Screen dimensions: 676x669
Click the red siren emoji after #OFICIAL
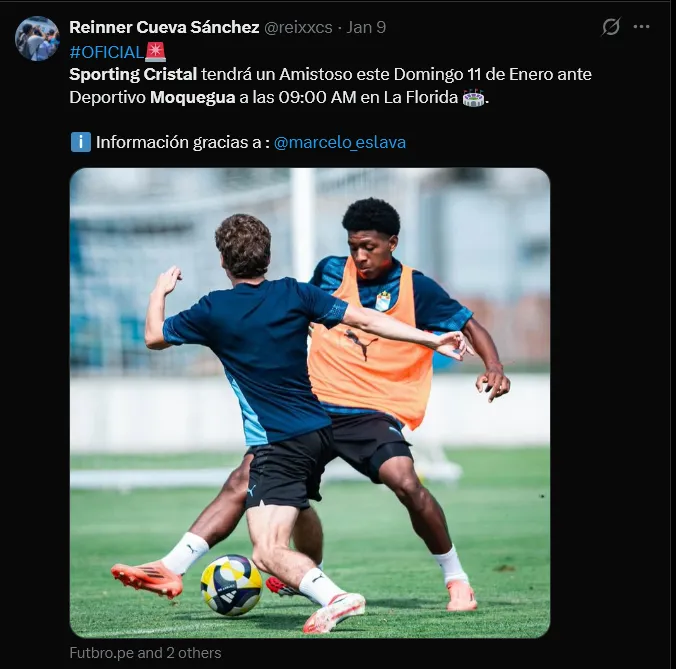click(x=155, y=52)
